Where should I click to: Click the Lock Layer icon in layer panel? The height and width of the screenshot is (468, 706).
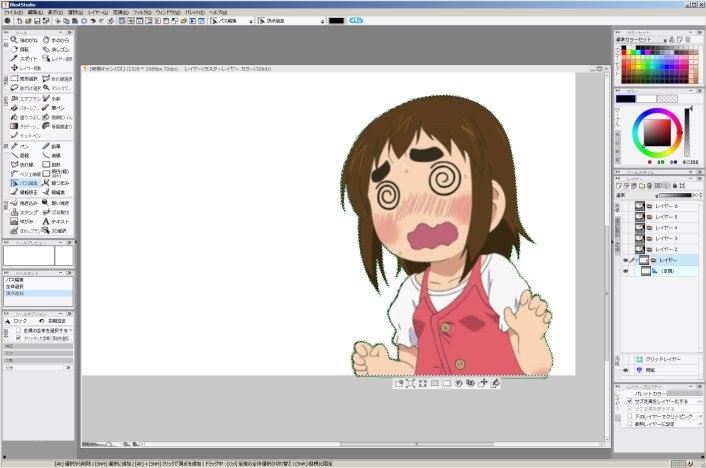tap(674, 186)
